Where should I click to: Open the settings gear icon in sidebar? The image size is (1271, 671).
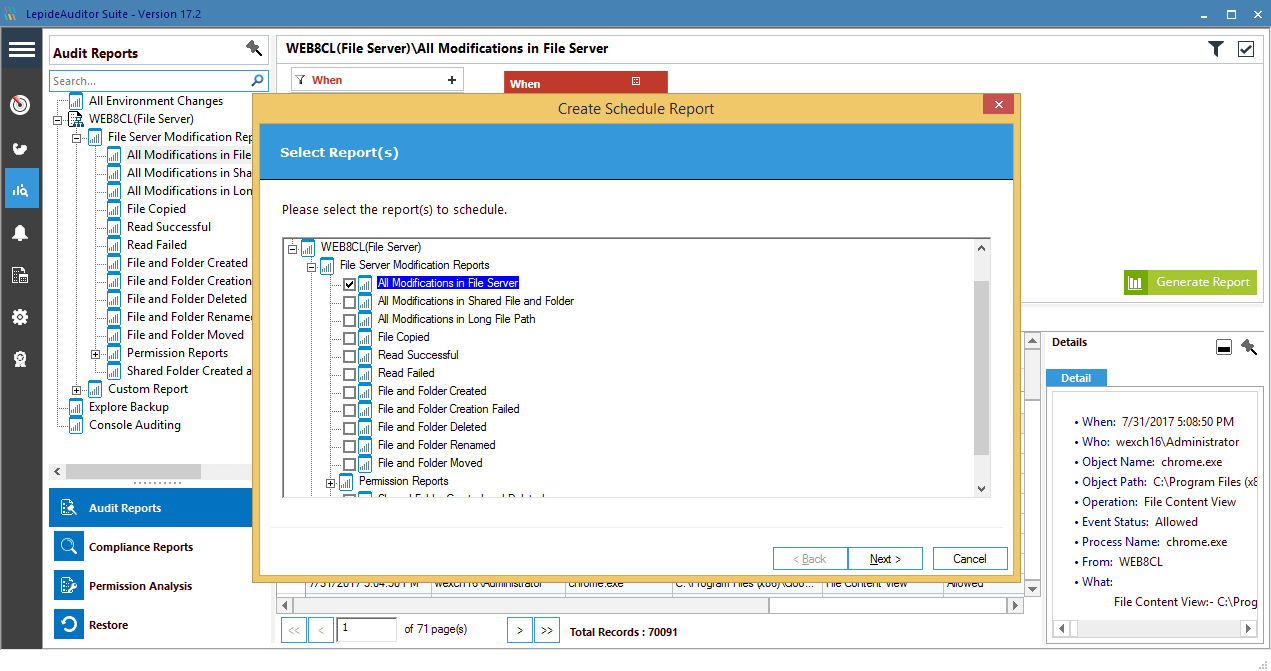coord(20,317)
